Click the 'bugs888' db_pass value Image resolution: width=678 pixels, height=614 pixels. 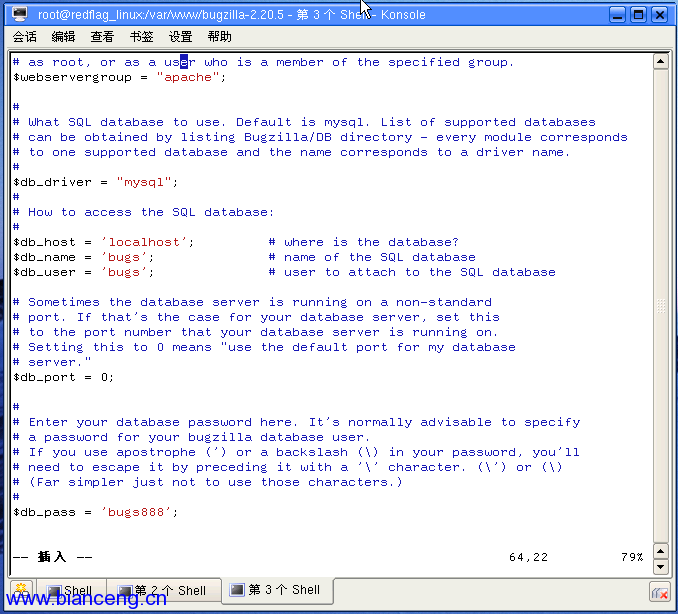tap(136, 512)
